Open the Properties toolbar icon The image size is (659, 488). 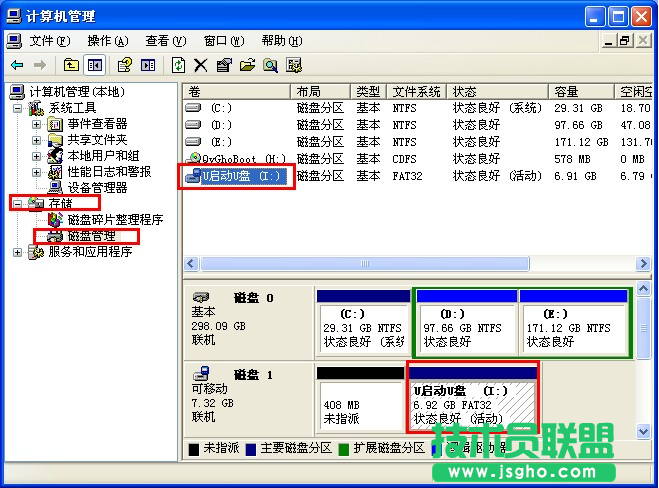click(223, 65)
